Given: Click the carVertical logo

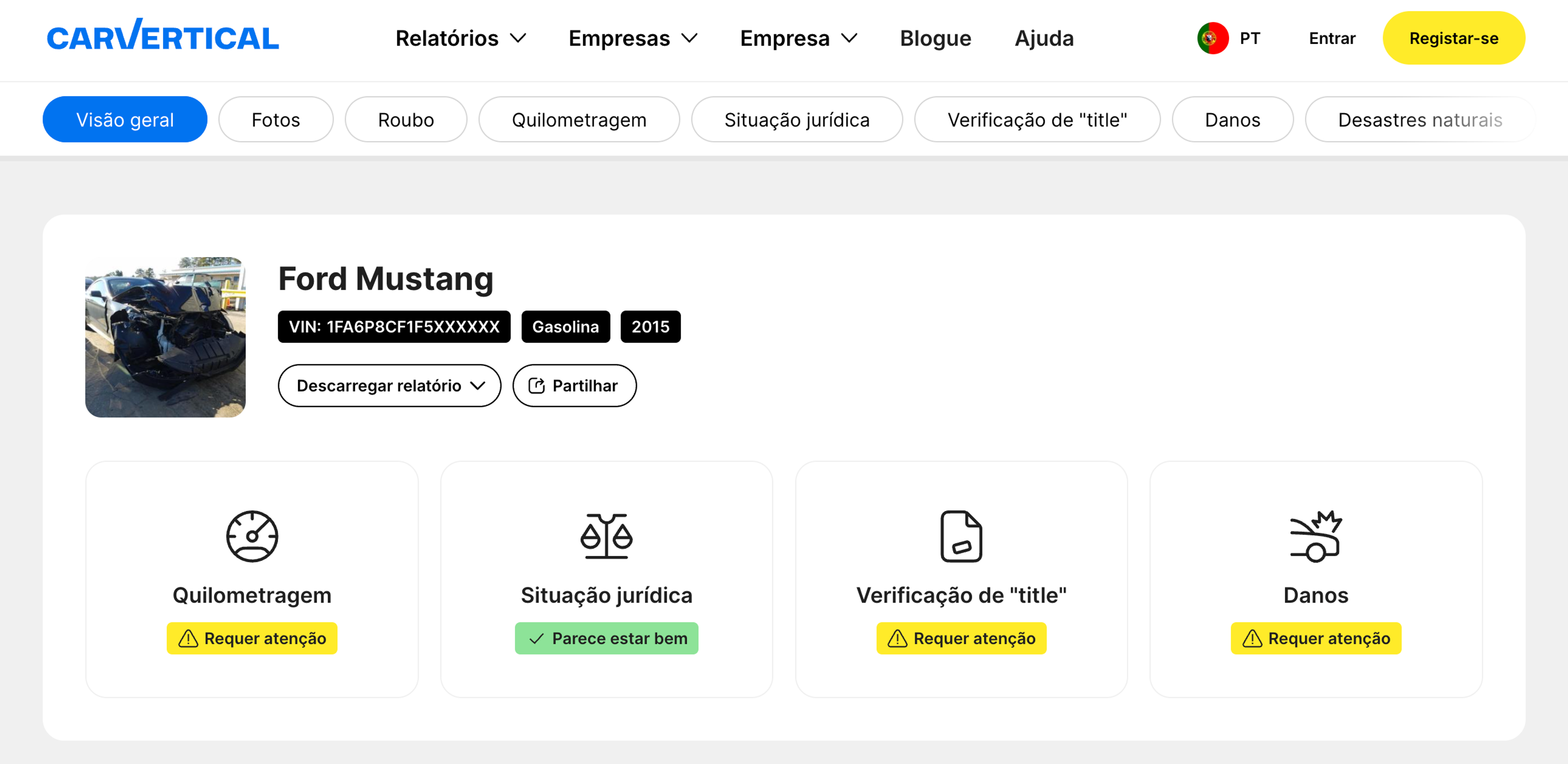Looking at the screenshot, I should point(163,35).
